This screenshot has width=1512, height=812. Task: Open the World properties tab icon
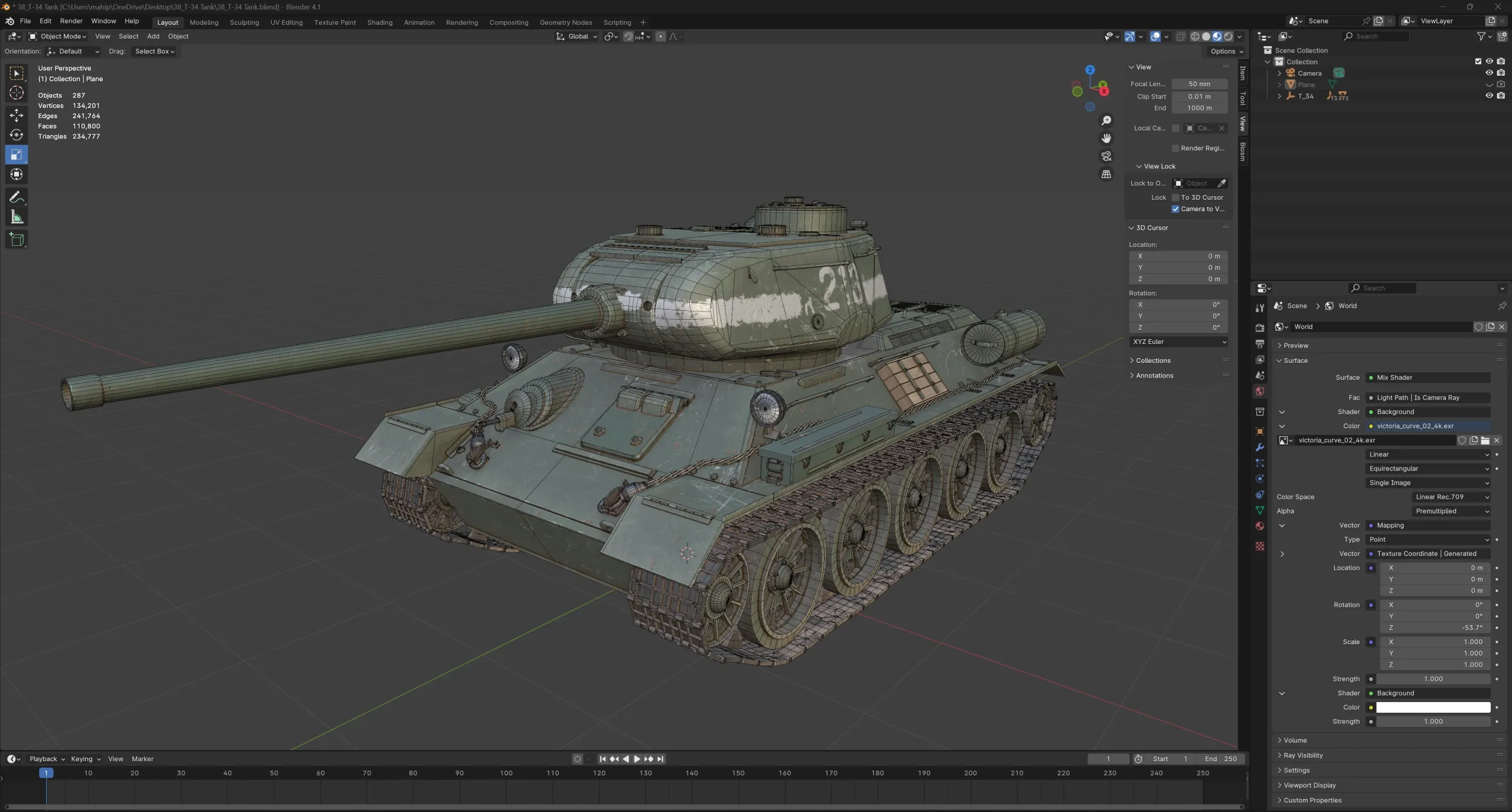pyautogui.click(x=1260, y=391)
